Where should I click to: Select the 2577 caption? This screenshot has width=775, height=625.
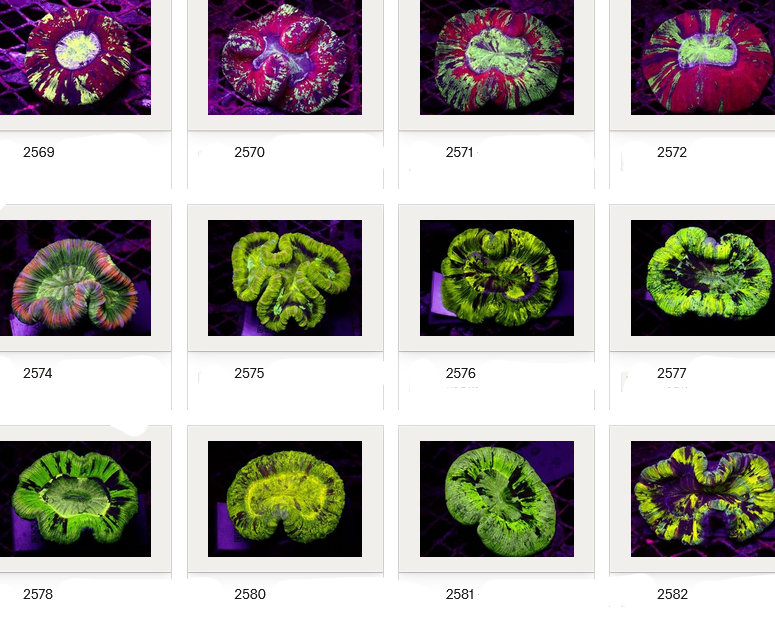672,374
